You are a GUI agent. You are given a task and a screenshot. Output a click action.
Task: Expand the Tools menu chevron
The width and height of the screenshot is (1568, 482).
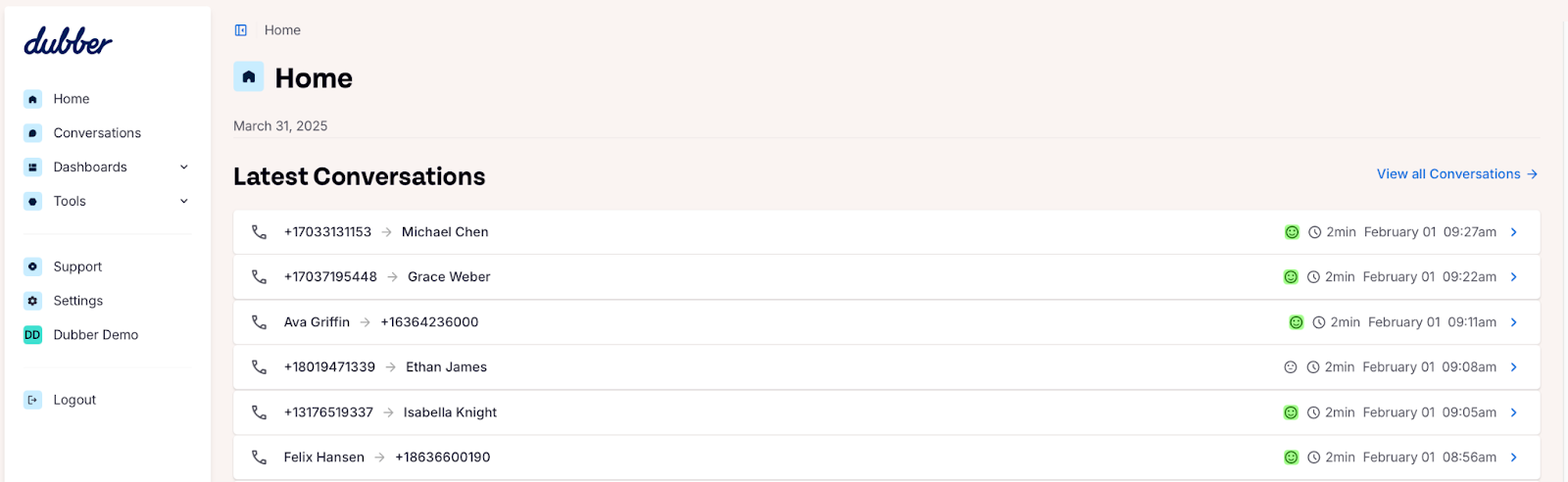[x=184, y=202]
